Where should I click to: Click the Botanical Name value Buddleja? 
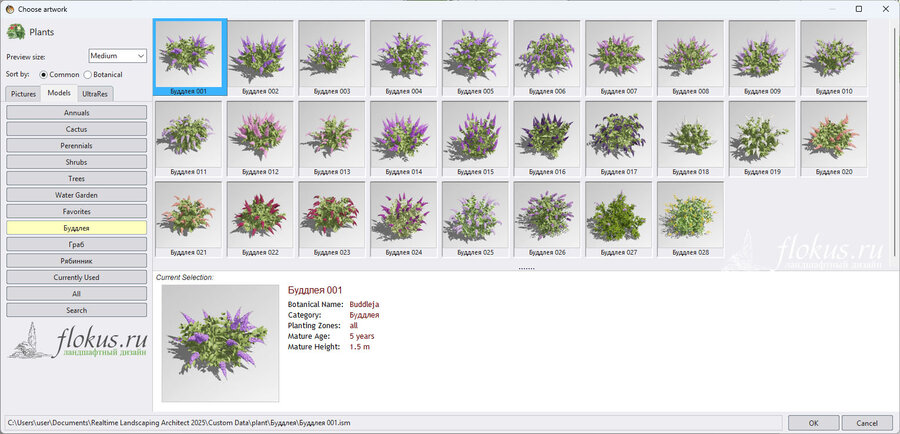tap(364, 304)
